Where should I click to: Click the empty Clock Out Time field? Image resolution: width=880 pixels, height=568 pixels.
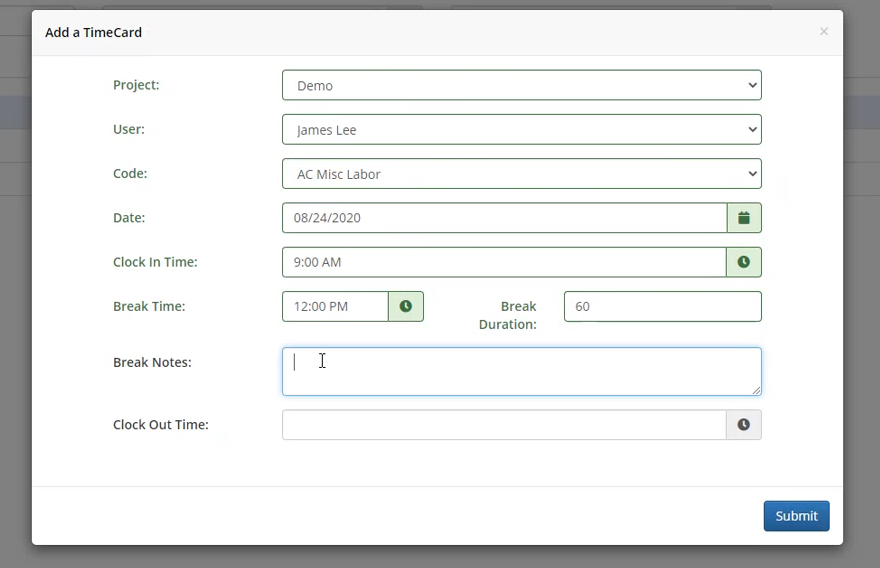[504, 425]
